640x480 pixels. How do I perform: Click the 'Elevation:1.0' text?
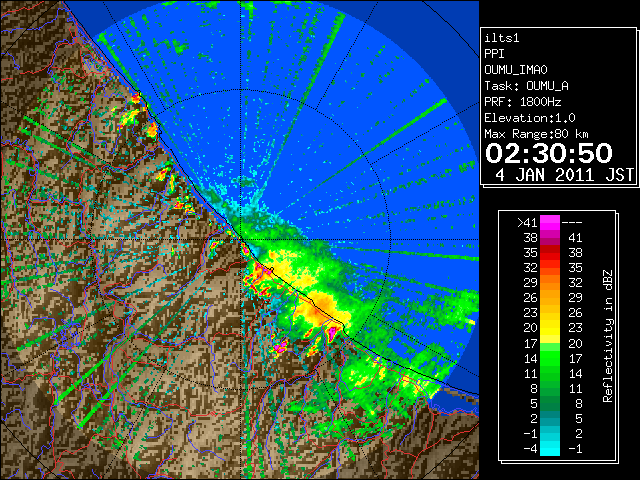click(530, 118)
